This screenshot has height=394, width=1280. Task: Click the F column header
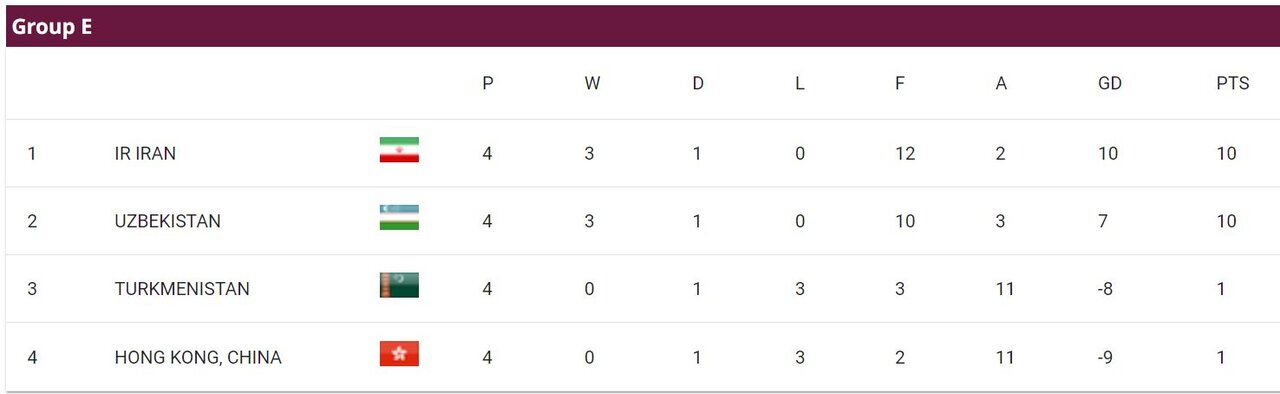(x=900, y=84)
